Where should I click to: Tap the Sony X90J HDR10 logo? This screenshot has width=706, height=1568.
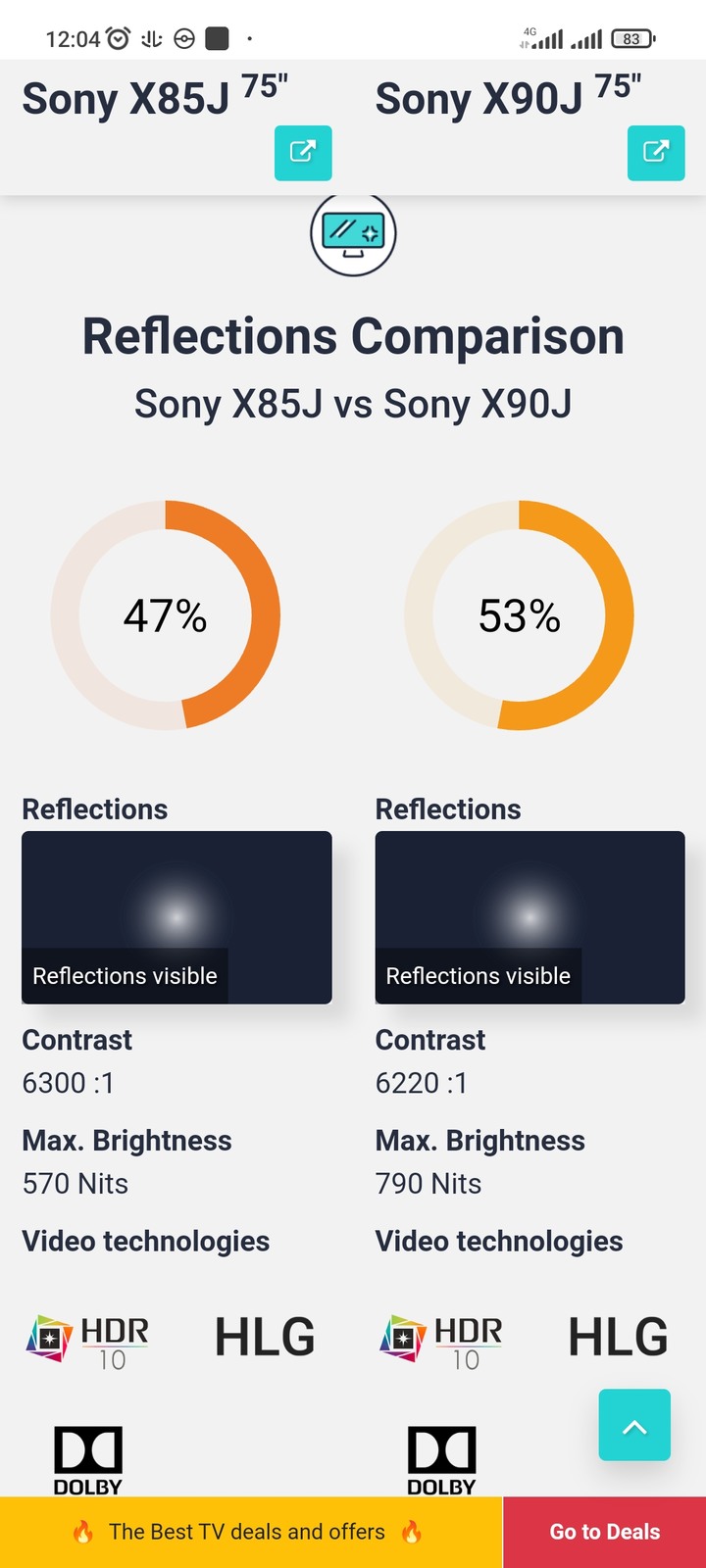[441, 1339]
